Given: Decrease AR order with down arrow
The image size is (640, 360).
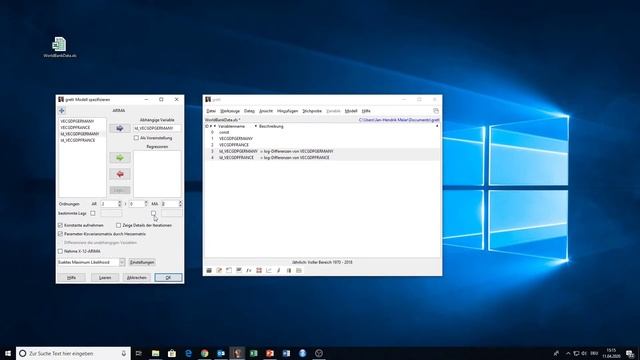Looking at the screenshot, I should tap(120, 205).
